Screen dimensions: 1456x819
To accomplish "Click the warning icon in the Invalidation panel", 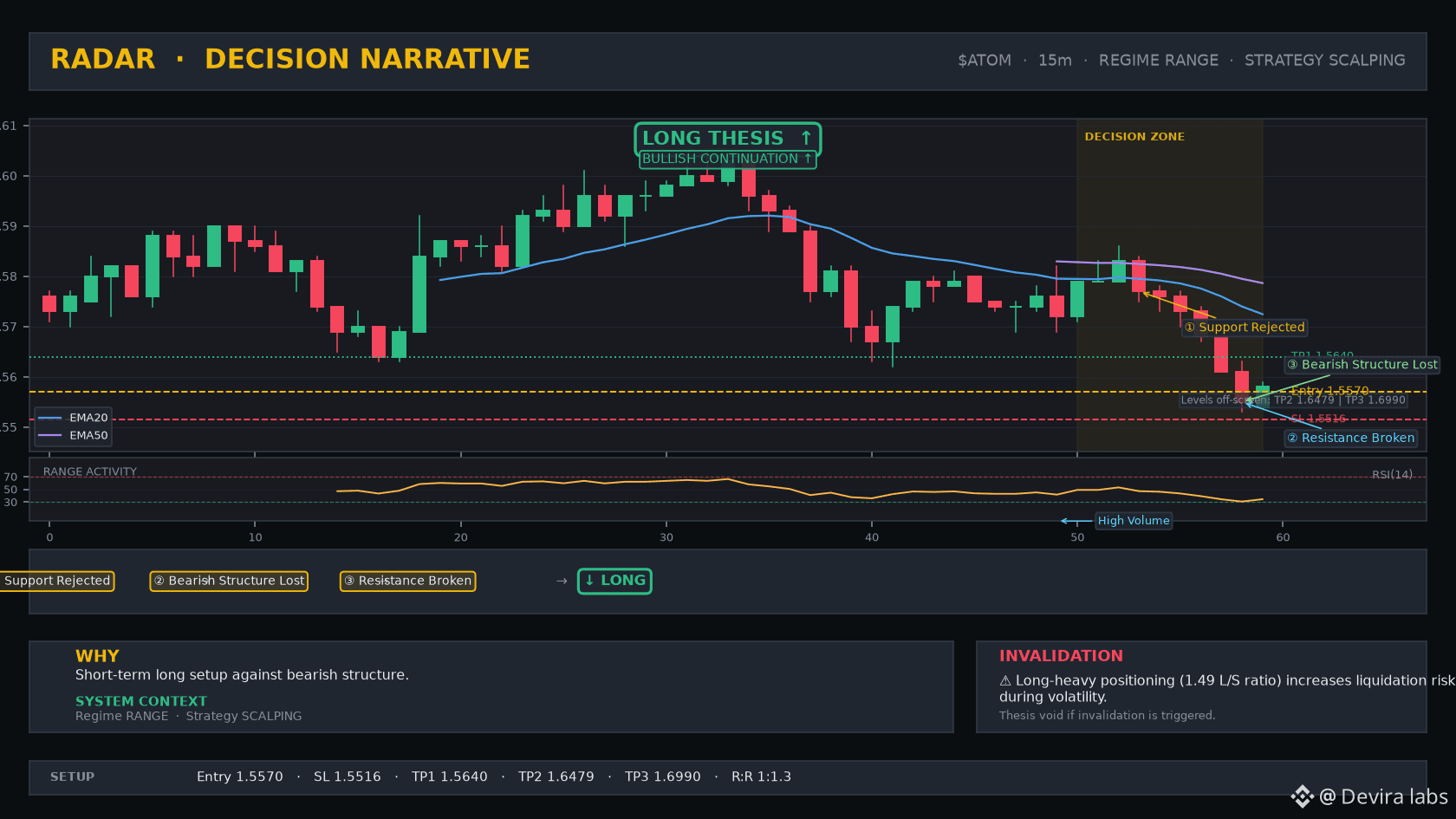I will [x=1005, y=681].
